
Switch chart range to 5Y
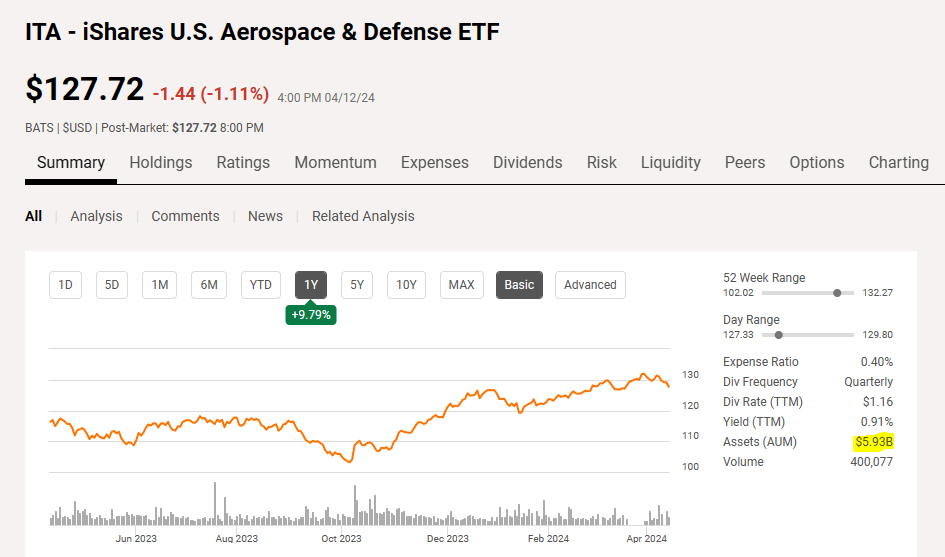pyautogui.click(x=357, y=285)
